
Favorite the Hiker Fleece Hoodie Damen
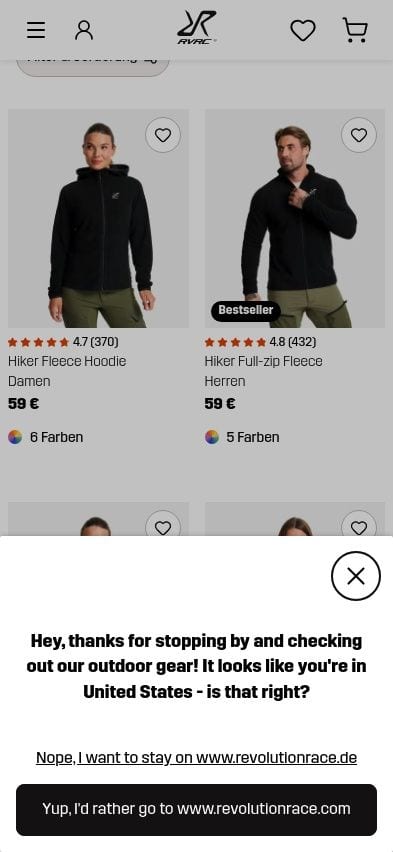click(x=163, y=135)
